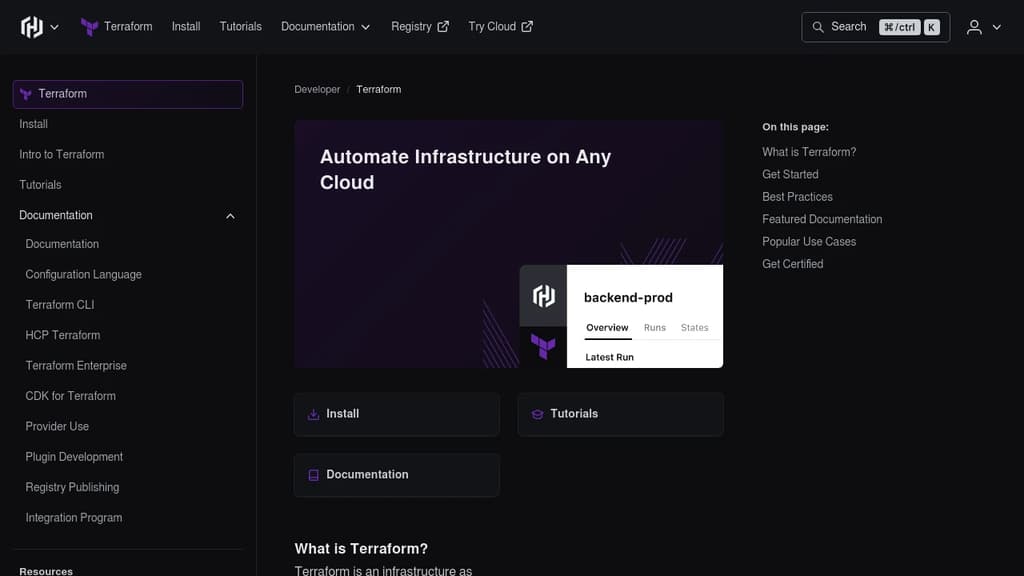Click the 'Automate Infrastructure on Any Cloud' heading
This screenshot has height=576, width=1024.
coord(466,170)
